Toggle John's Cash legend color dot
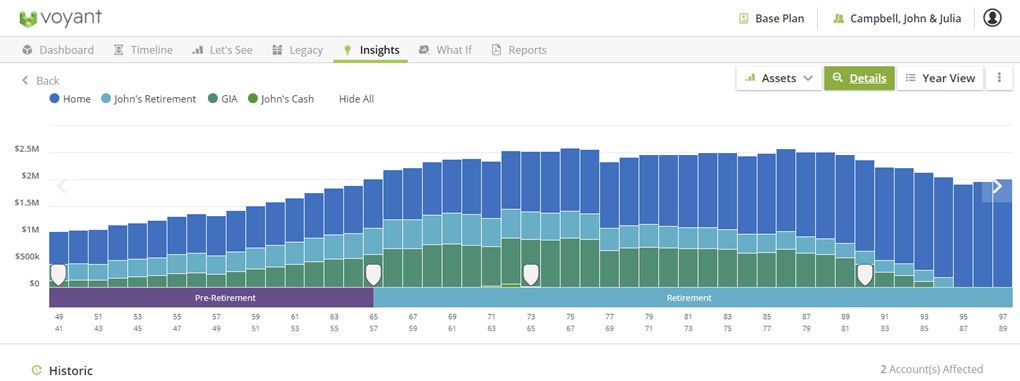This screenshot has width=1020, height=381. coord(253,99)
